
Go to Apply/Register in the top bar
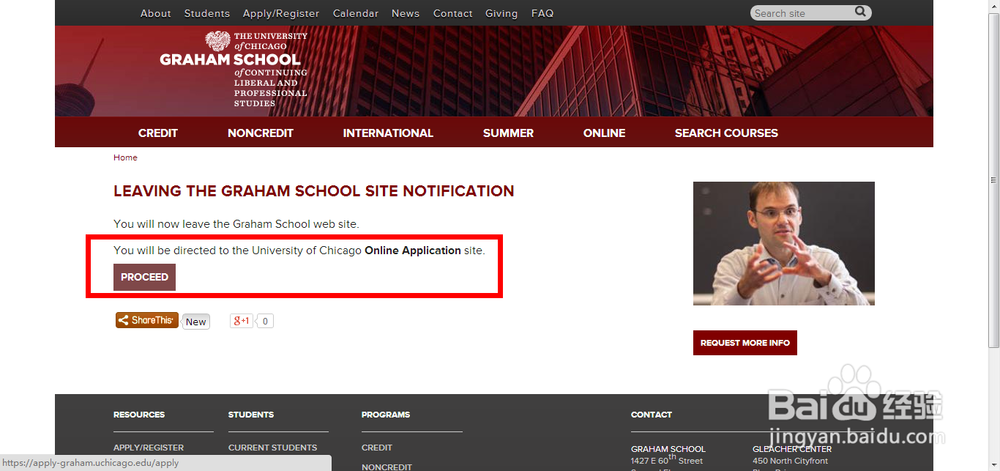[x=281, y=13]
